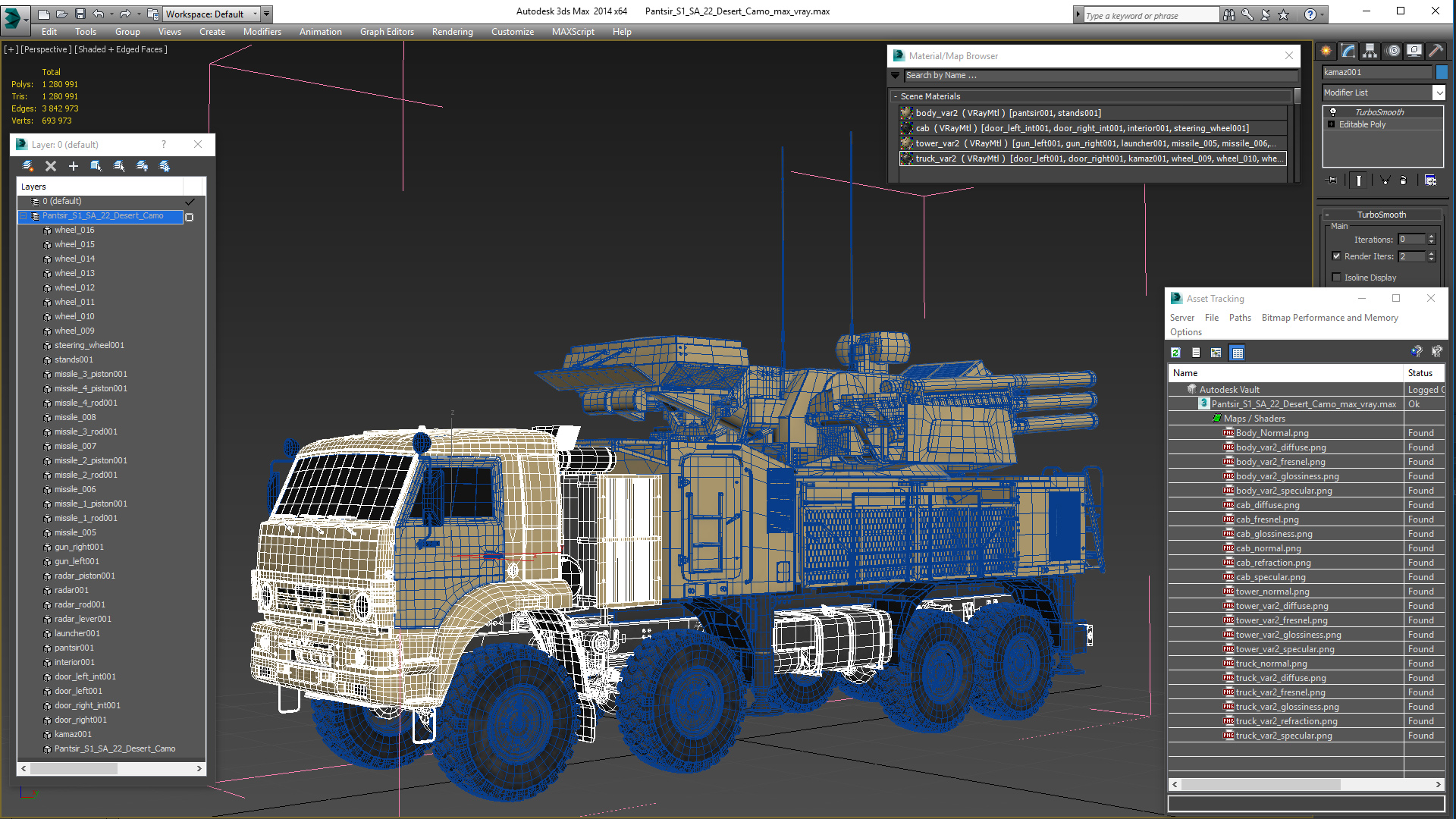Open the MAXScript menu
Screen dimensions: 1456x819
tap(573, 32)
